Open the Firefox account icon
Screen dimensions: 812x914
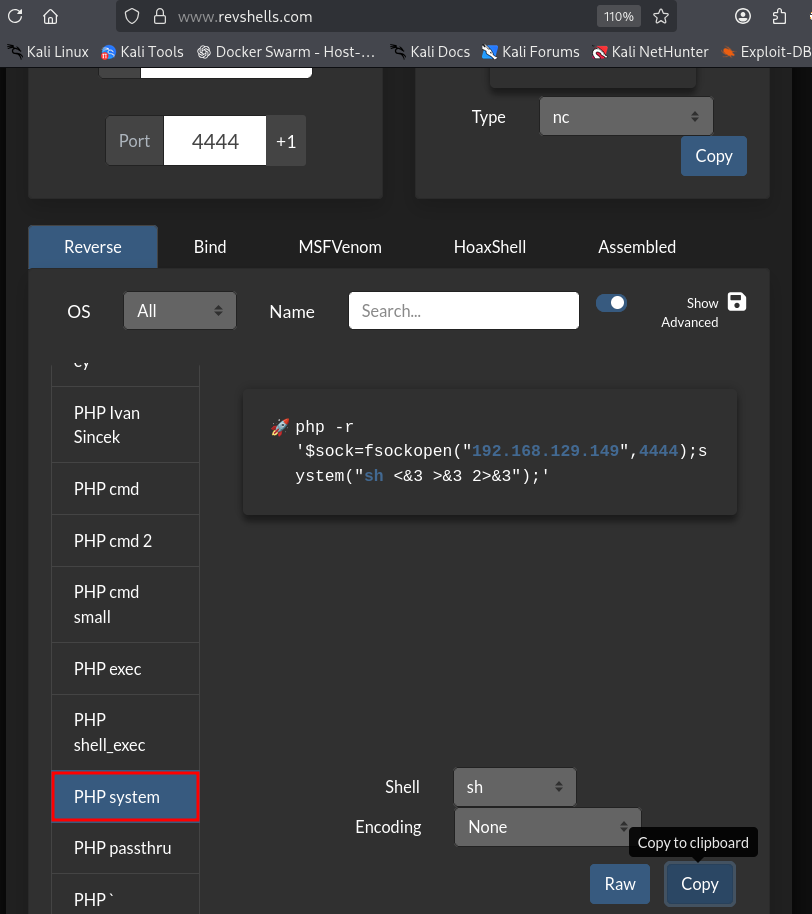click(x=743, y=16)
